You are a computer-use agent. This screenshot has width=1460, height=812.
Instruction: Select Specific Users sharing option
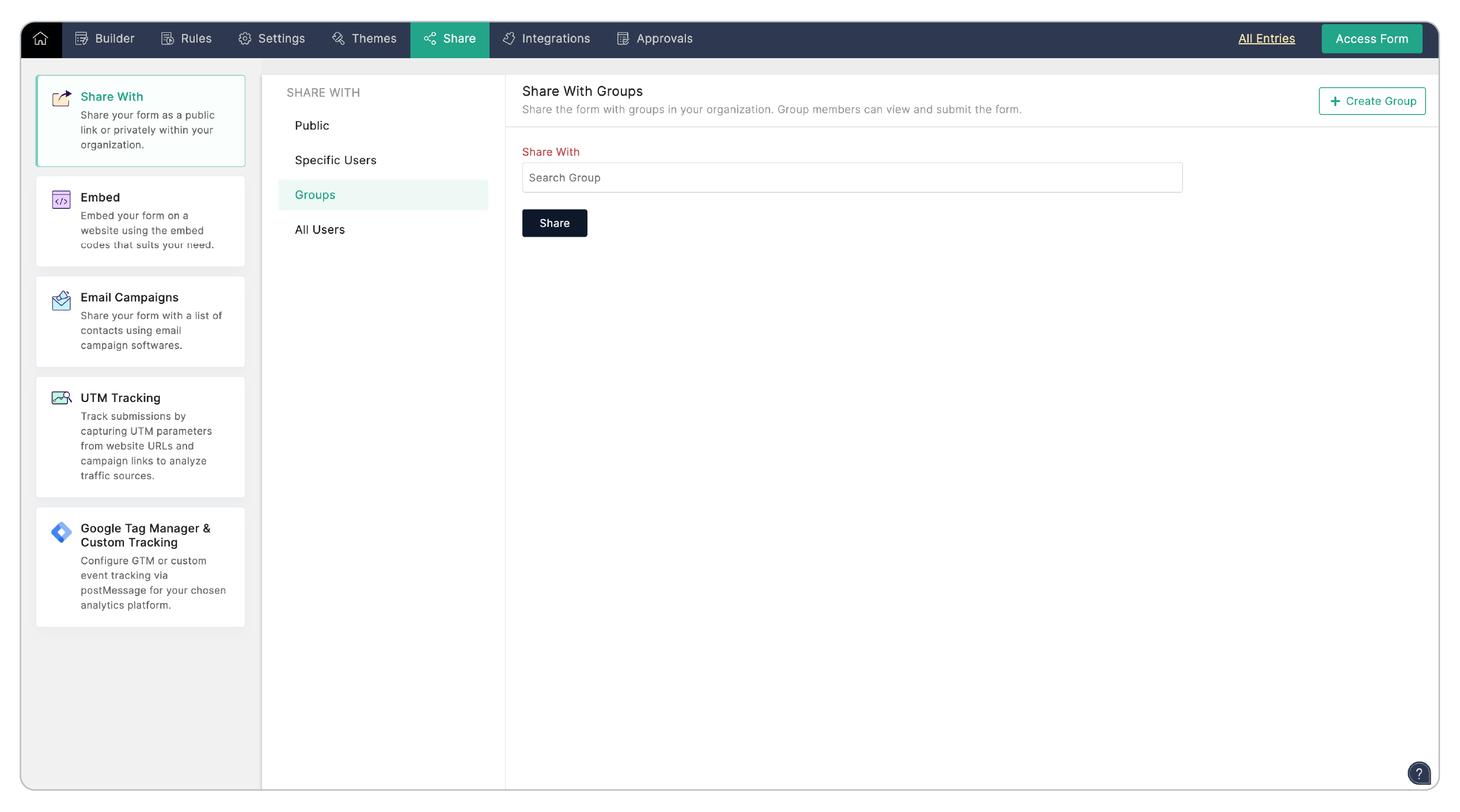tap(336, 160)
